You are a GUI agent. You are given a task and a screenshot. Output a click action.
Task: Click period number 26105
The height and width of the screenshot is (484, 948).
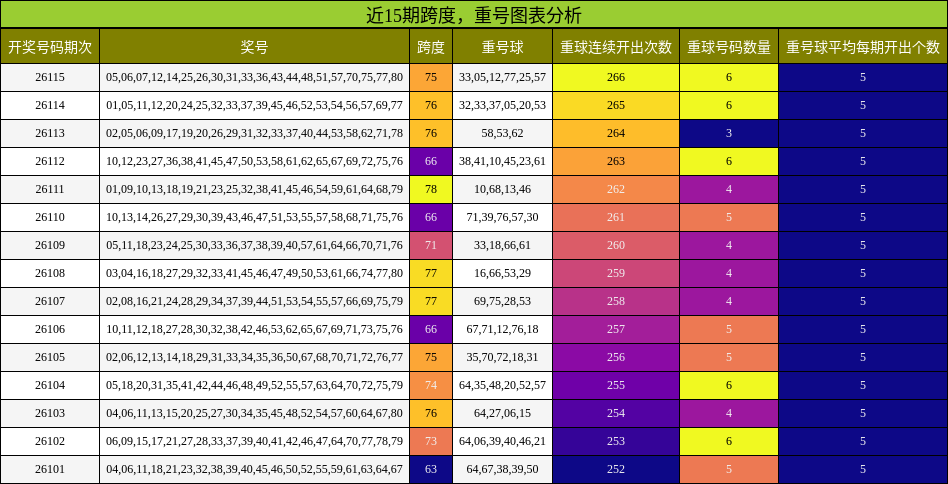click(x=50, y=357)
